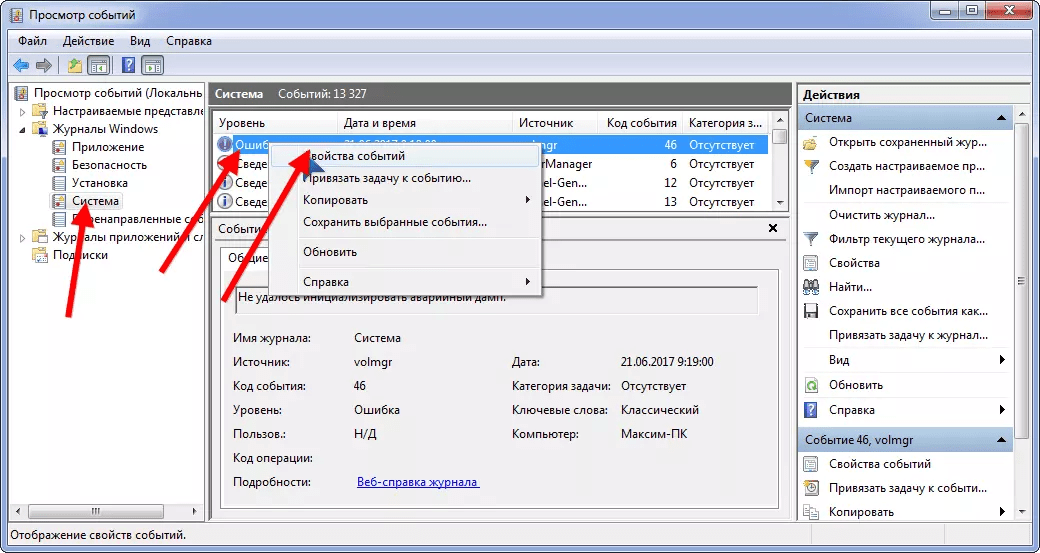Click the Установка log icon in tree
Viewport: 1040px width, 553px height.
click(59, 183)
